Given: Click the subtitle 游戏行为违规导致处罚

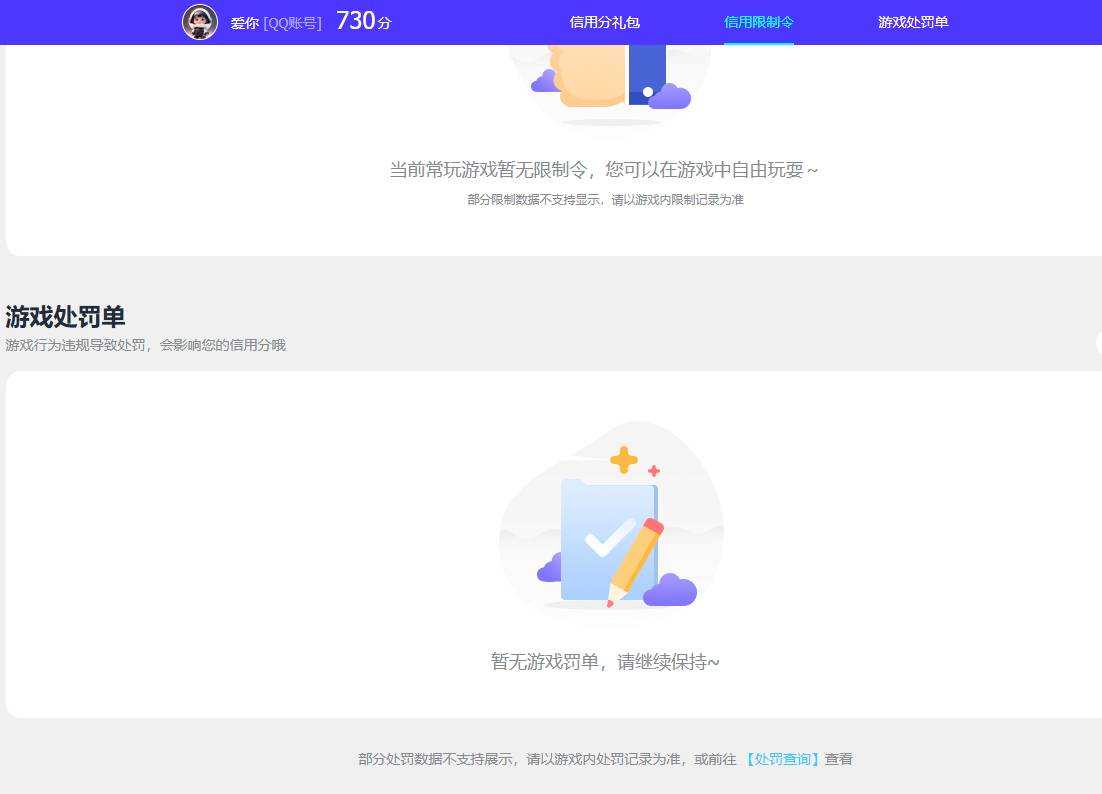Looking at the screenshot, I should click(75, 345).
